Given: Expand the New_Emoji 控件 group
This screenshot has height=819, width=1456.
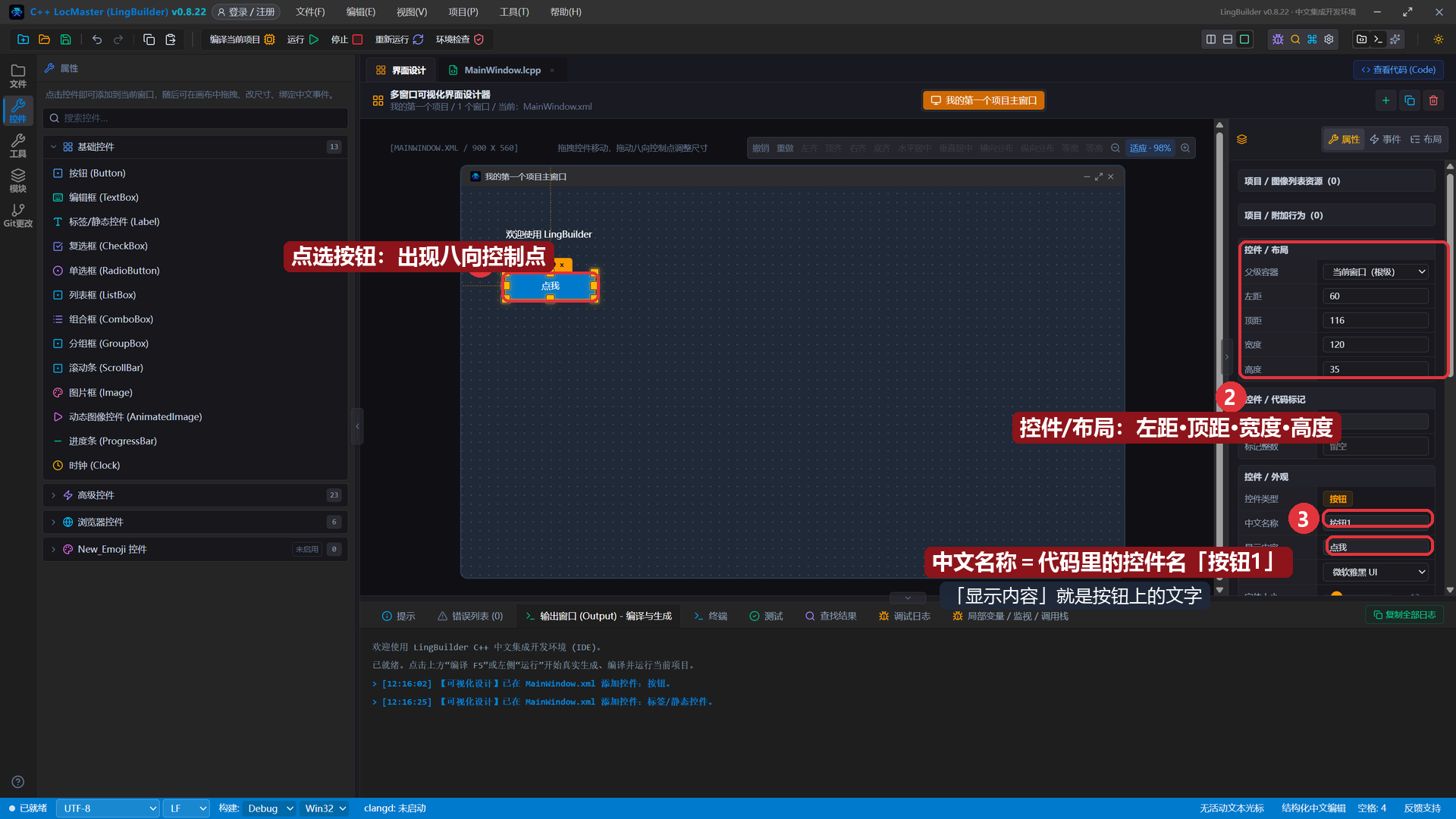Looking at the screenshot, I should pyautogui.click(x=196, y=550).
